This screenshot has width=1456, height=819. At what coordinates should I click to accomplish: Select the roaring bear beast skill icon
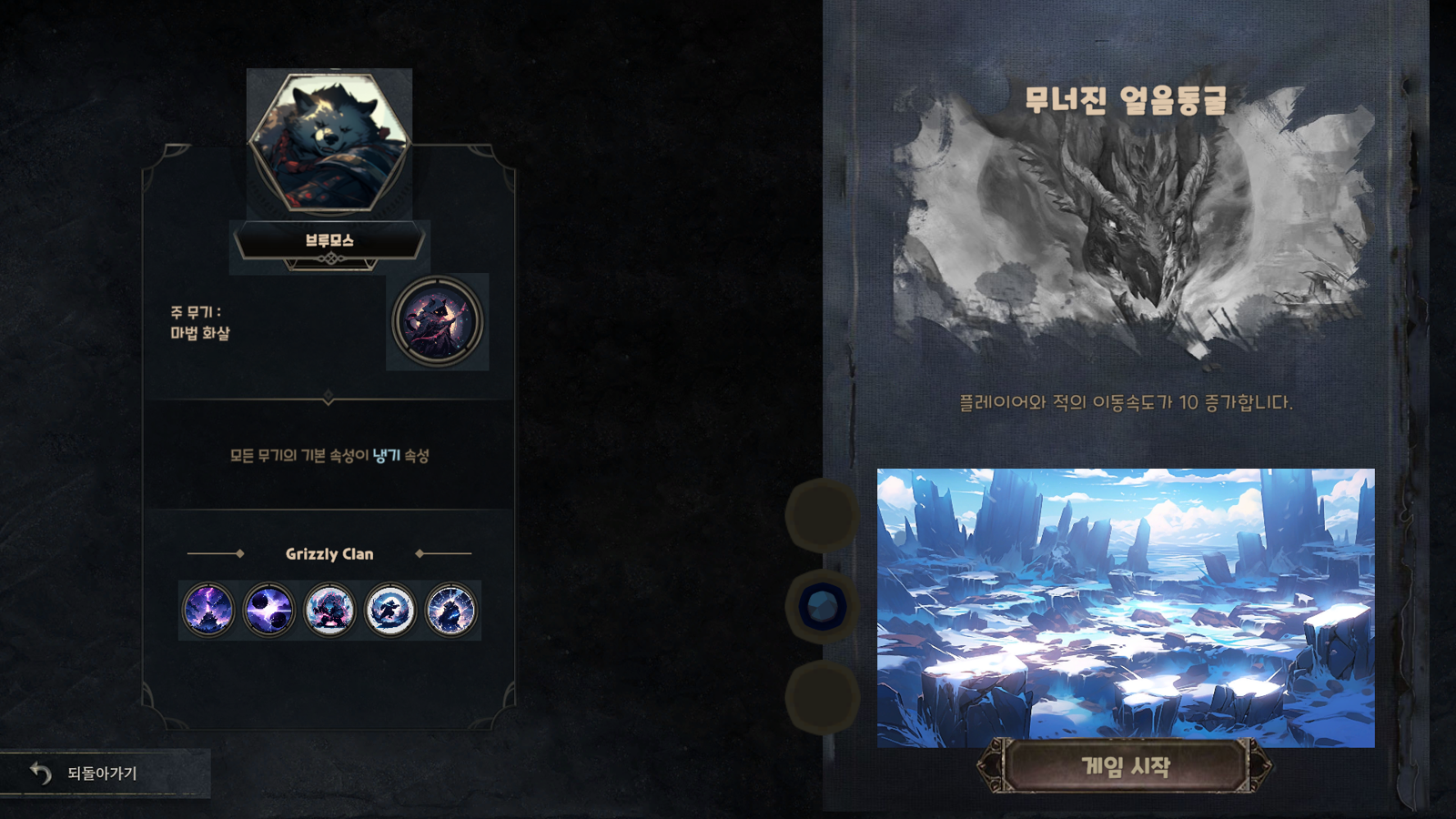tap(329, 610)
